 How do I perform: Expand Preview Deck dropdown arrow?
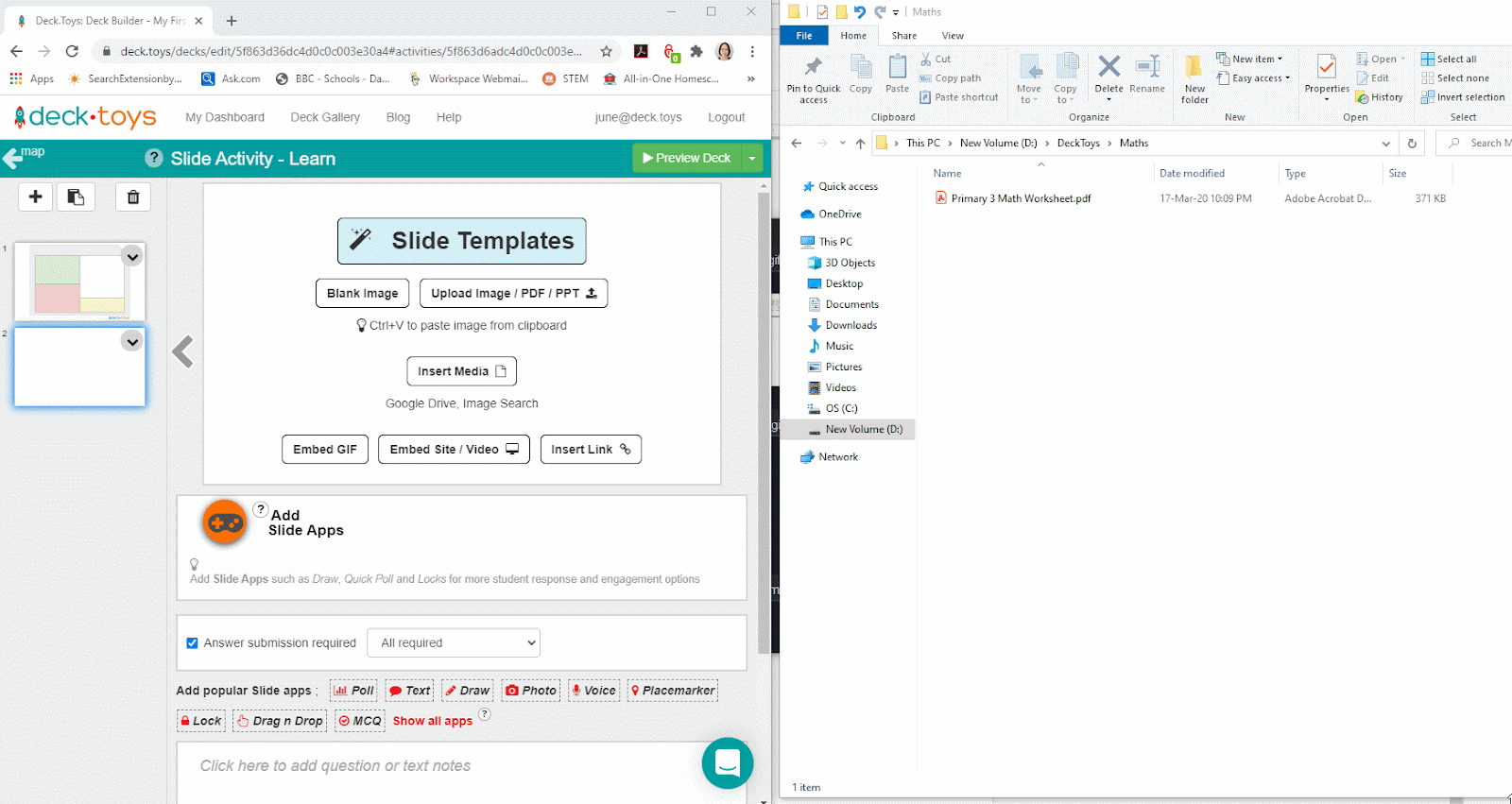[x=752, y=158]
